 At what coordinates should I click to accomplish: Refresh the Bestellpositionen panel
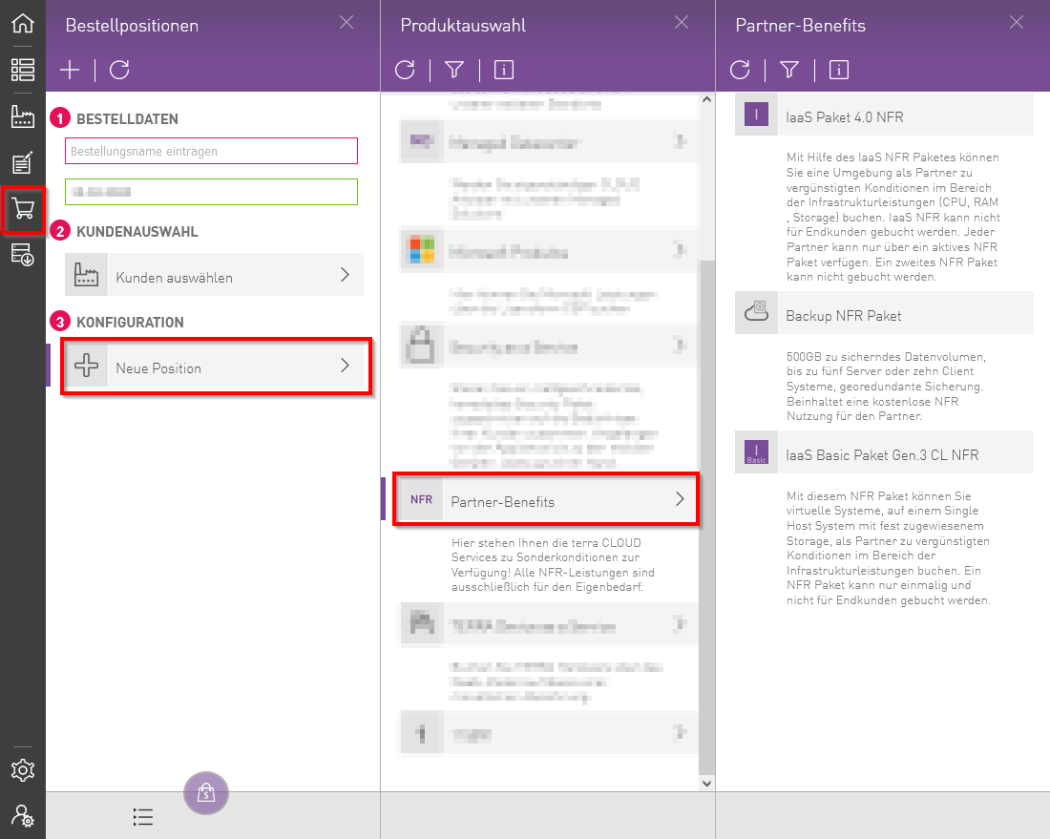click(119, 69)
